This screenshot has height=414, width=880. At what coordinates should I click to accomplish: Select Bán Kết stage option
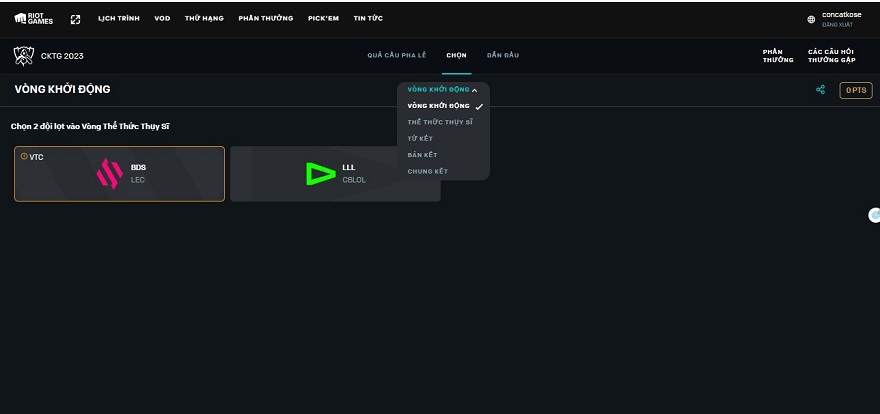tap(422, 155)
